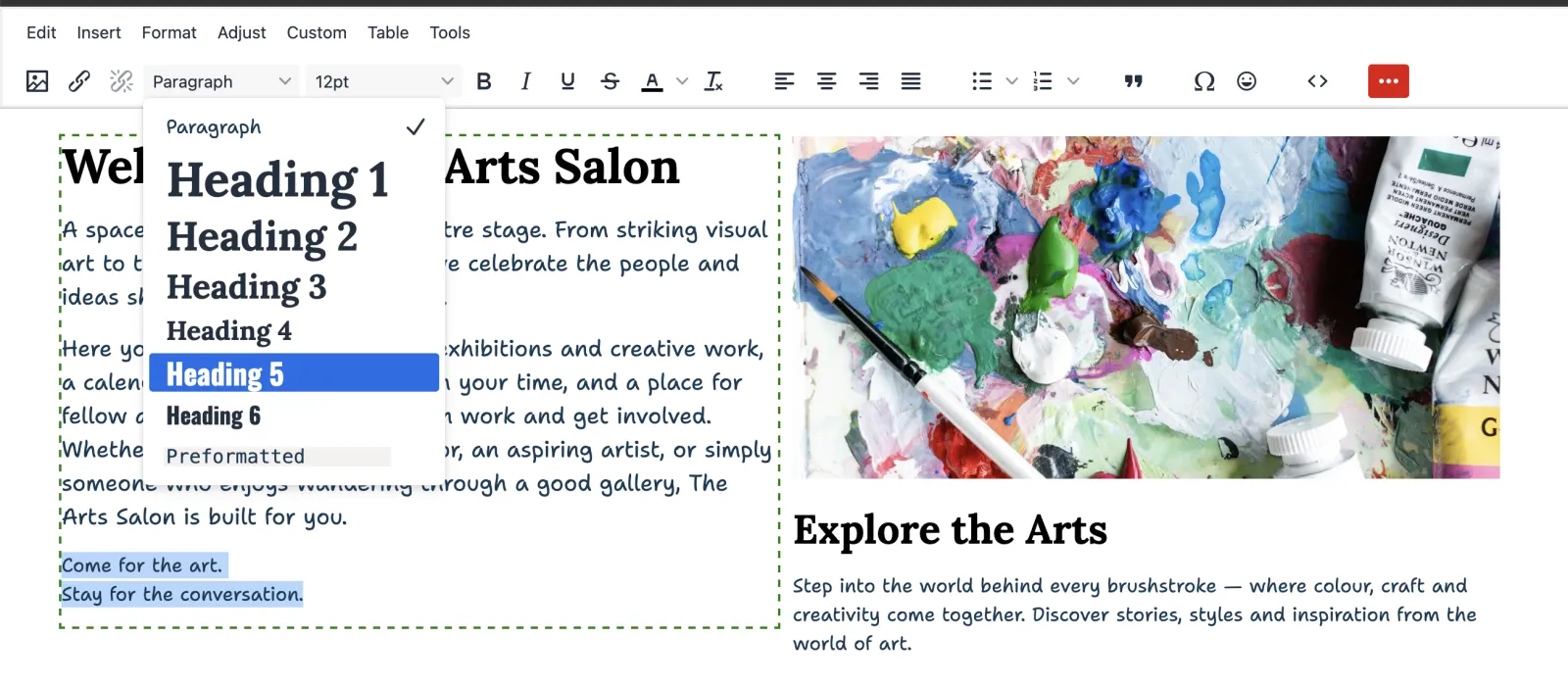
Task: Choose Heading 6 from the format list
Action: click(294, 416)
